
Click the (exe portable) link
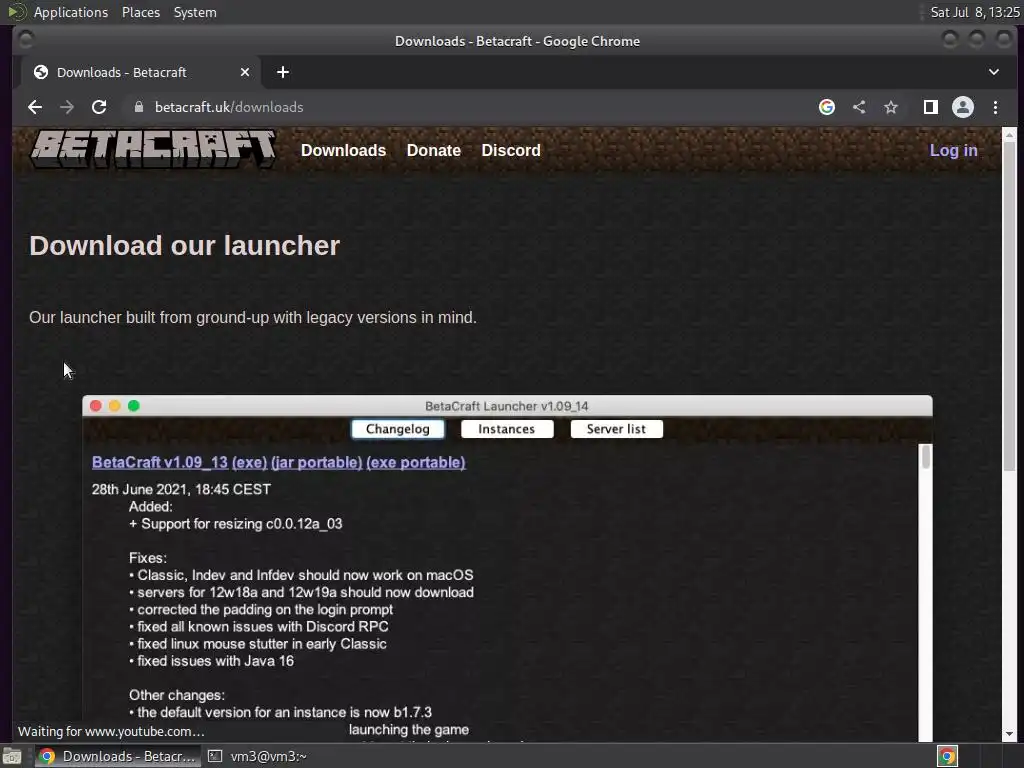pyautogui.click(x=416, y=462)
